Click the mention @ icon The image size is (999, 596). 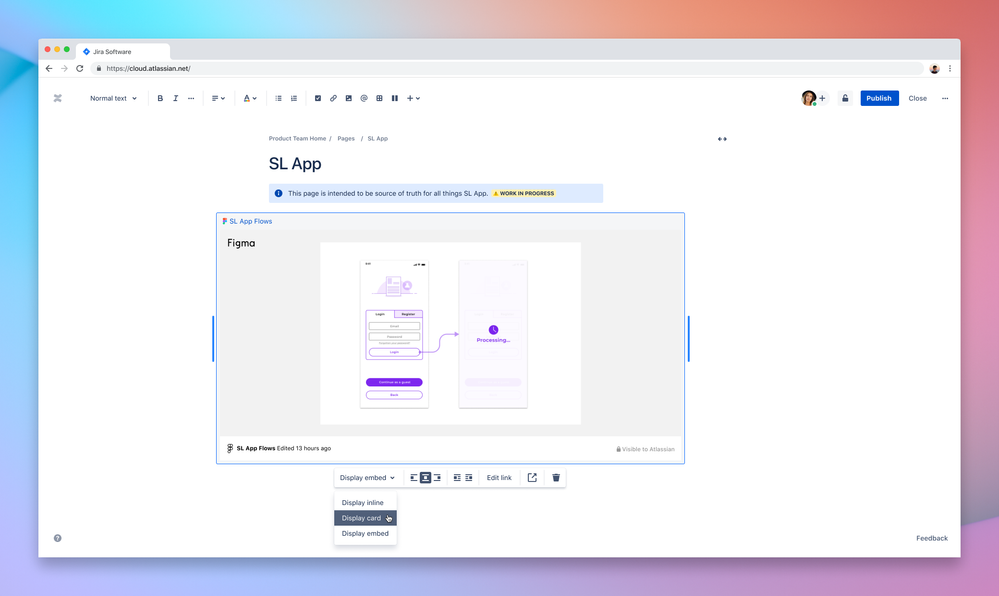pyautogui.click(x=364, y=98)
